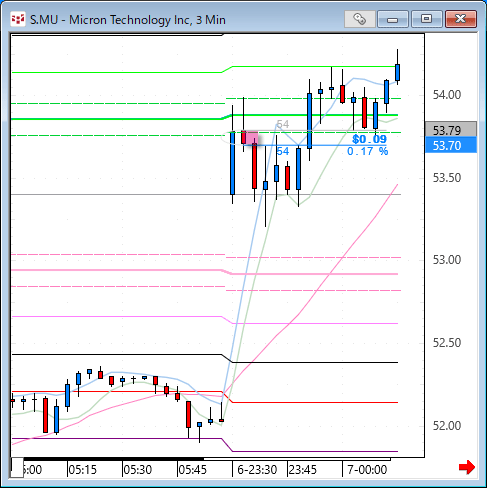Click the chart link chain icon
The width and height of the screenshot is (487, 488).
(359, 19)
